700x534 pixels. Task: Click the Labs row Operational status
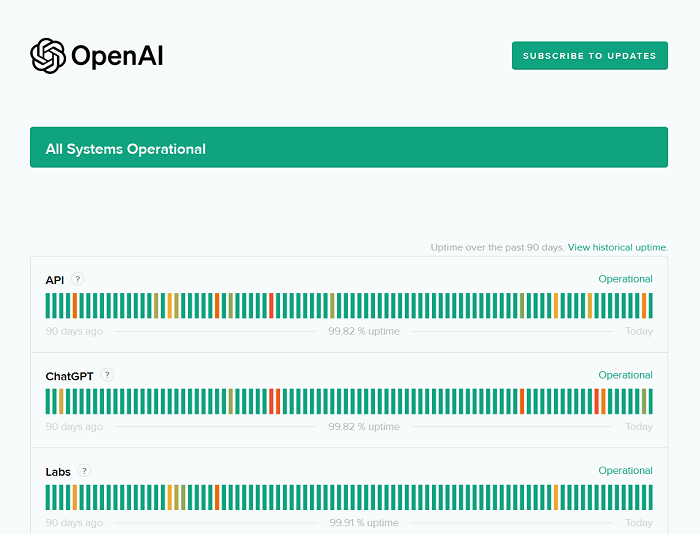(625, 471)
